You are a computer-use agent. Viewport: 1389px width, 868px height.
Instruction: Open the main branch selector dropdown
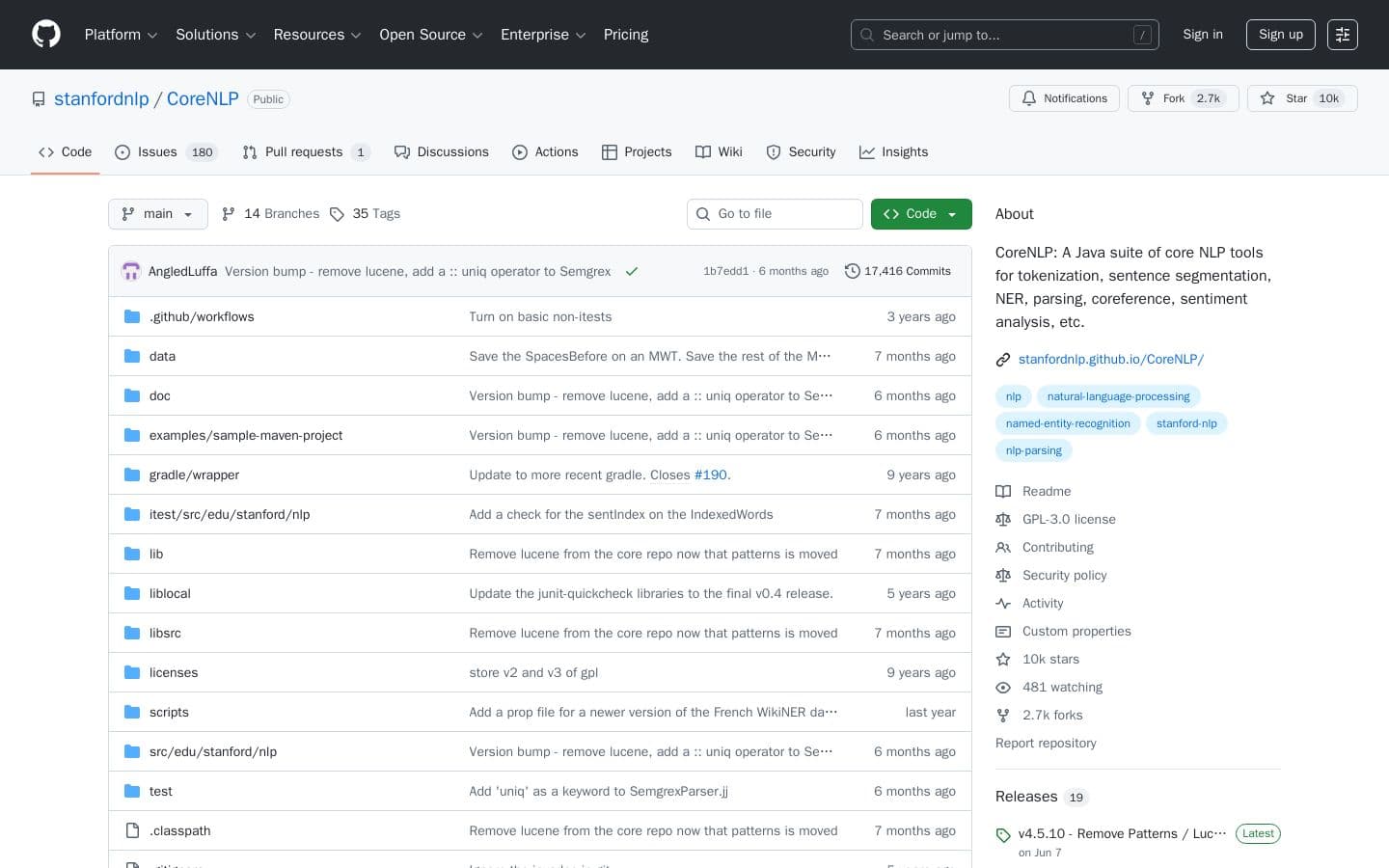(x=157, y=214)
